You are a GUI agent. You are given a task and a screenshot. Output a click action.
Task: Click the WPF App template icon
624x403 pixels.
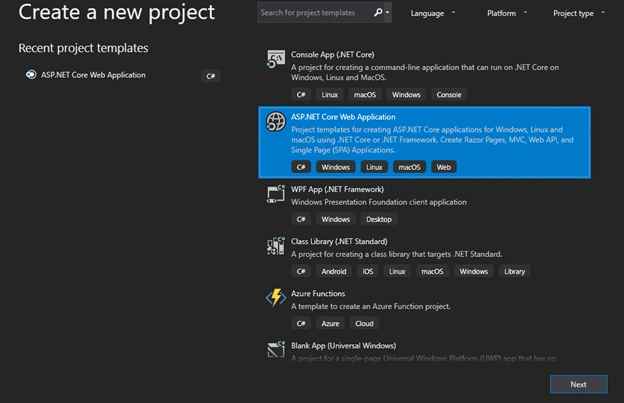coord(275,194)
